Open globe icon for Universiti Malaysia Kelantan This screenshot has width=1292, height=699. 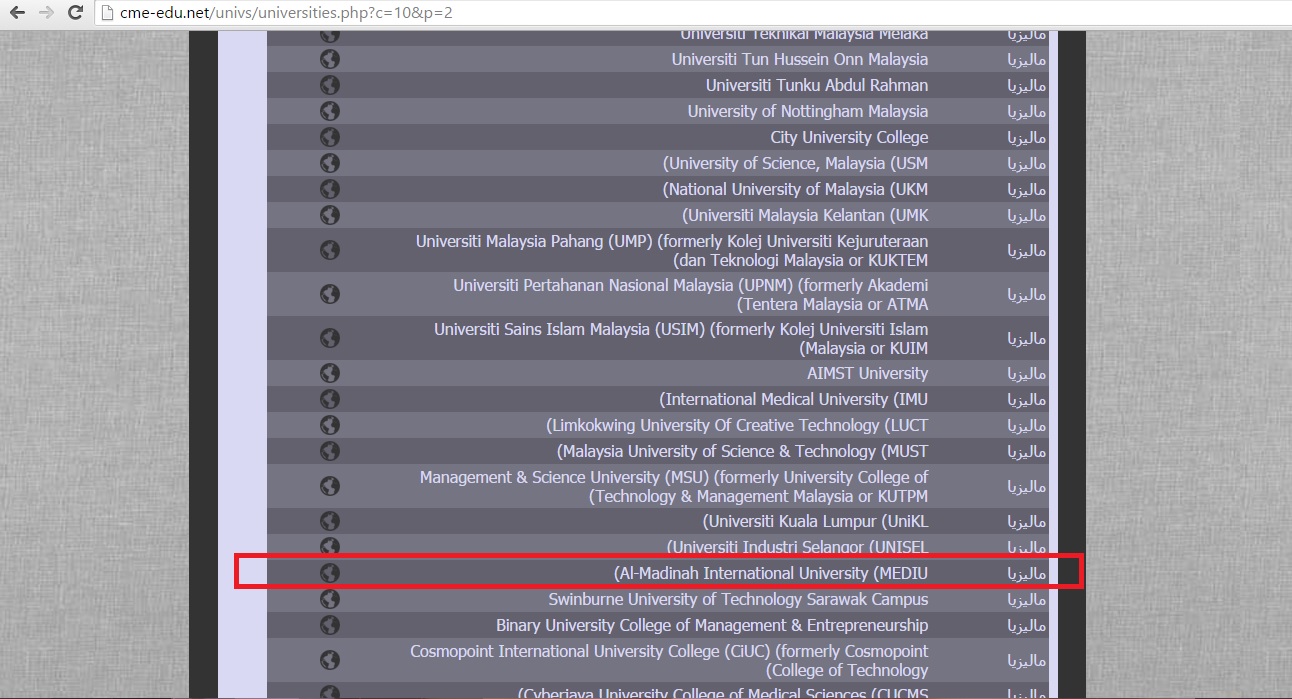[x=330, y=215]
